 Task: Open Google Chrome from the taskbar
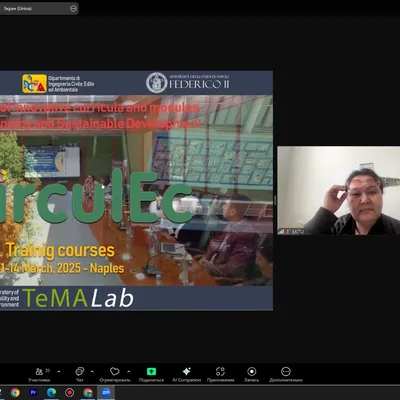(x=15, y=392)
